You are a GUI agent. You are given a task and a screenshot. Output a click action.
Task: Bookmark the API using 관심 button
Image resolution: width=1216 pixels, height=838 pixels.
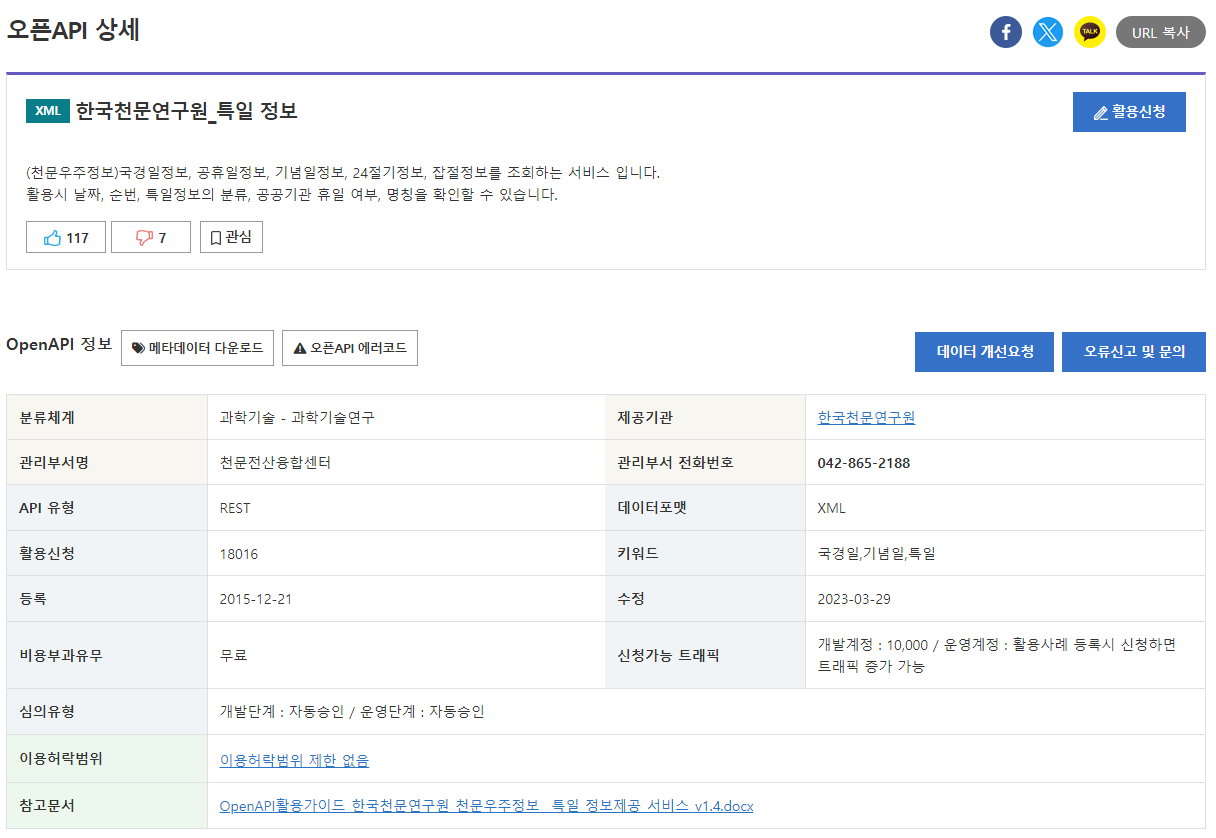tap(231, 237)
